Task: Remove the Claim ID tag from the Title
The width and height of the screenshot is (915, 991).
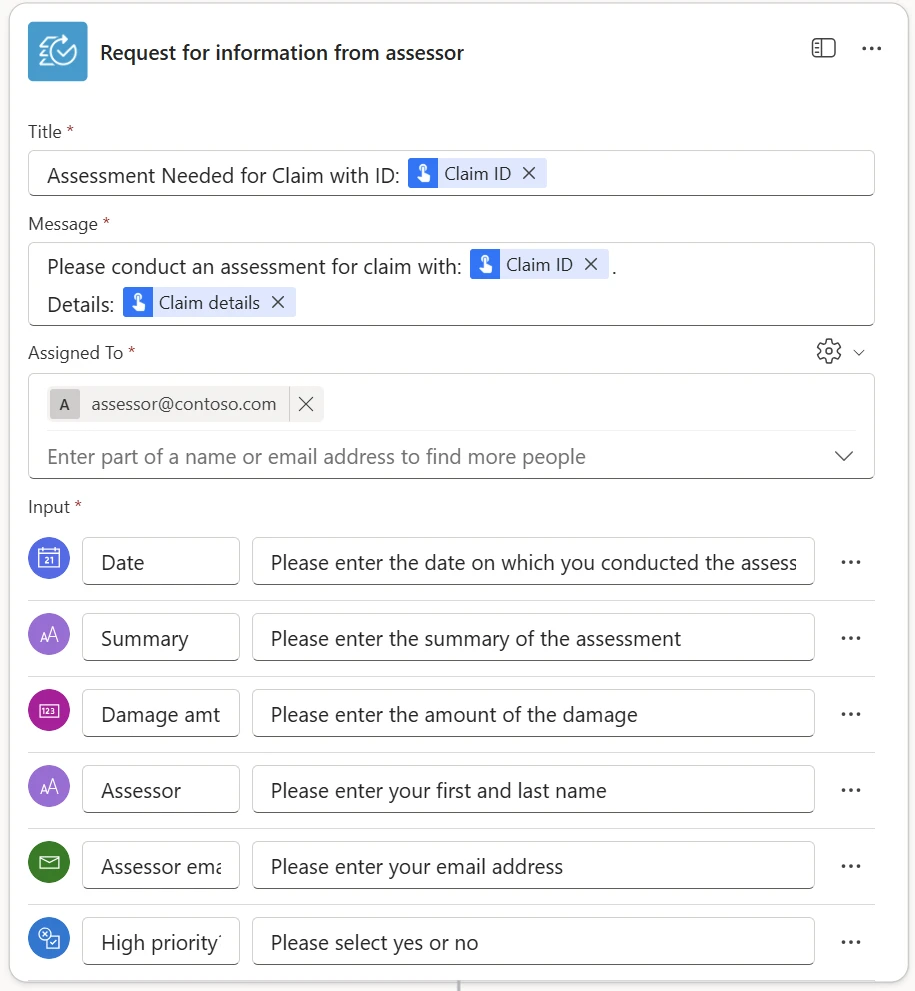Action: pyautogui.click(x=530, y=172)
